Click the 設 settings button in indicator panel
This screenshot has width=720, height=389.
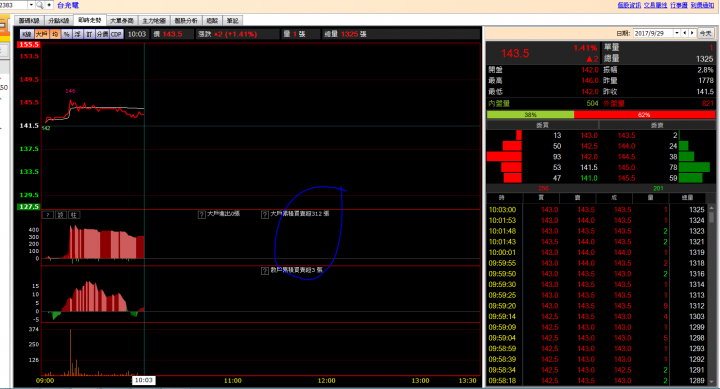coord(62,215)
